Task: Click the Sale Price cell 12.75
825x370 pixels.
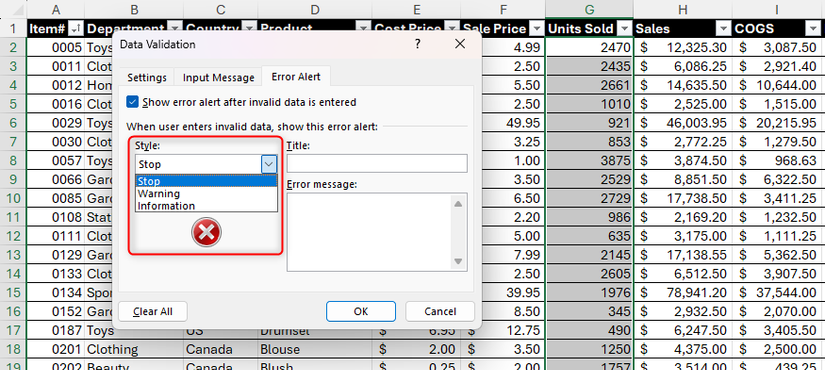Action: [x=502, y=331]
